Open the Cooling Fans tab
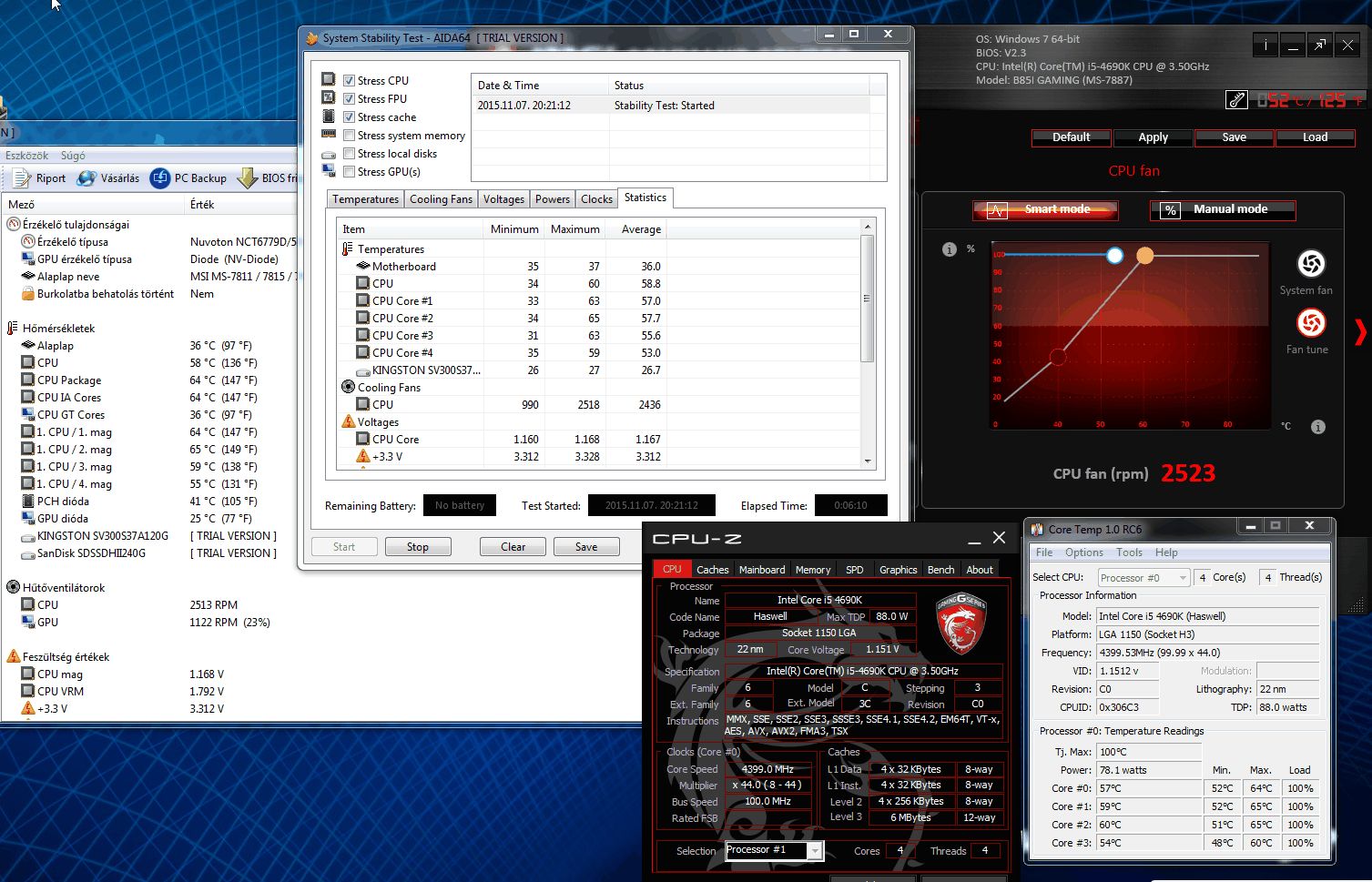 tap(441, 199)
